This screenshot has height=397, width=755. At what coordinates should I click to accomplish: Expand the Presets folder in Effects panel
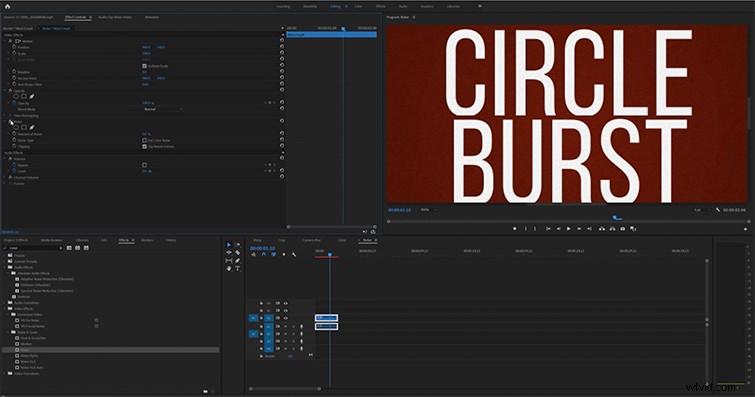5,255
